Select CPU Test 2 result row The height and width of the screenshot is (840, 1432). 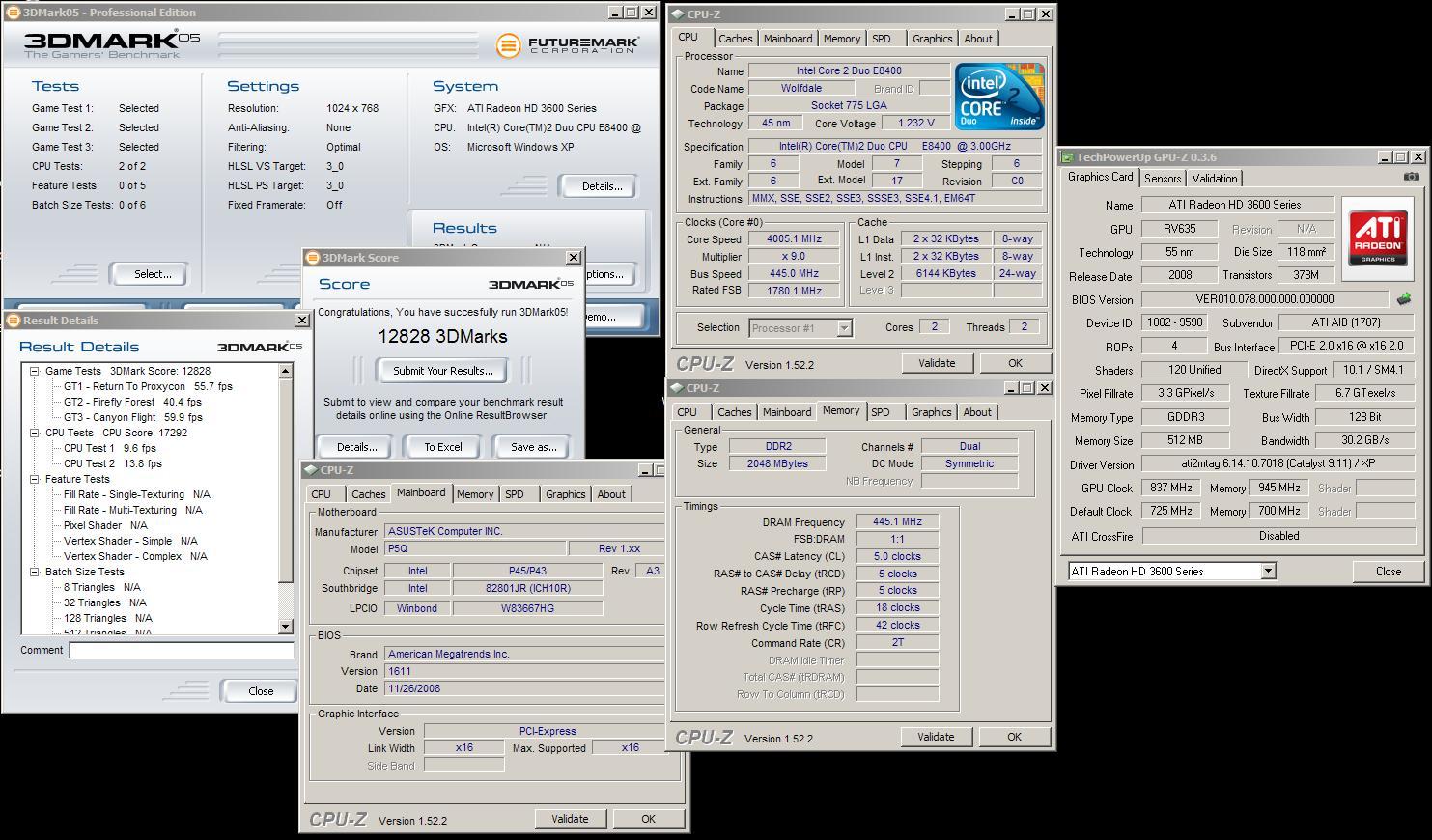[x=113, y=463]
